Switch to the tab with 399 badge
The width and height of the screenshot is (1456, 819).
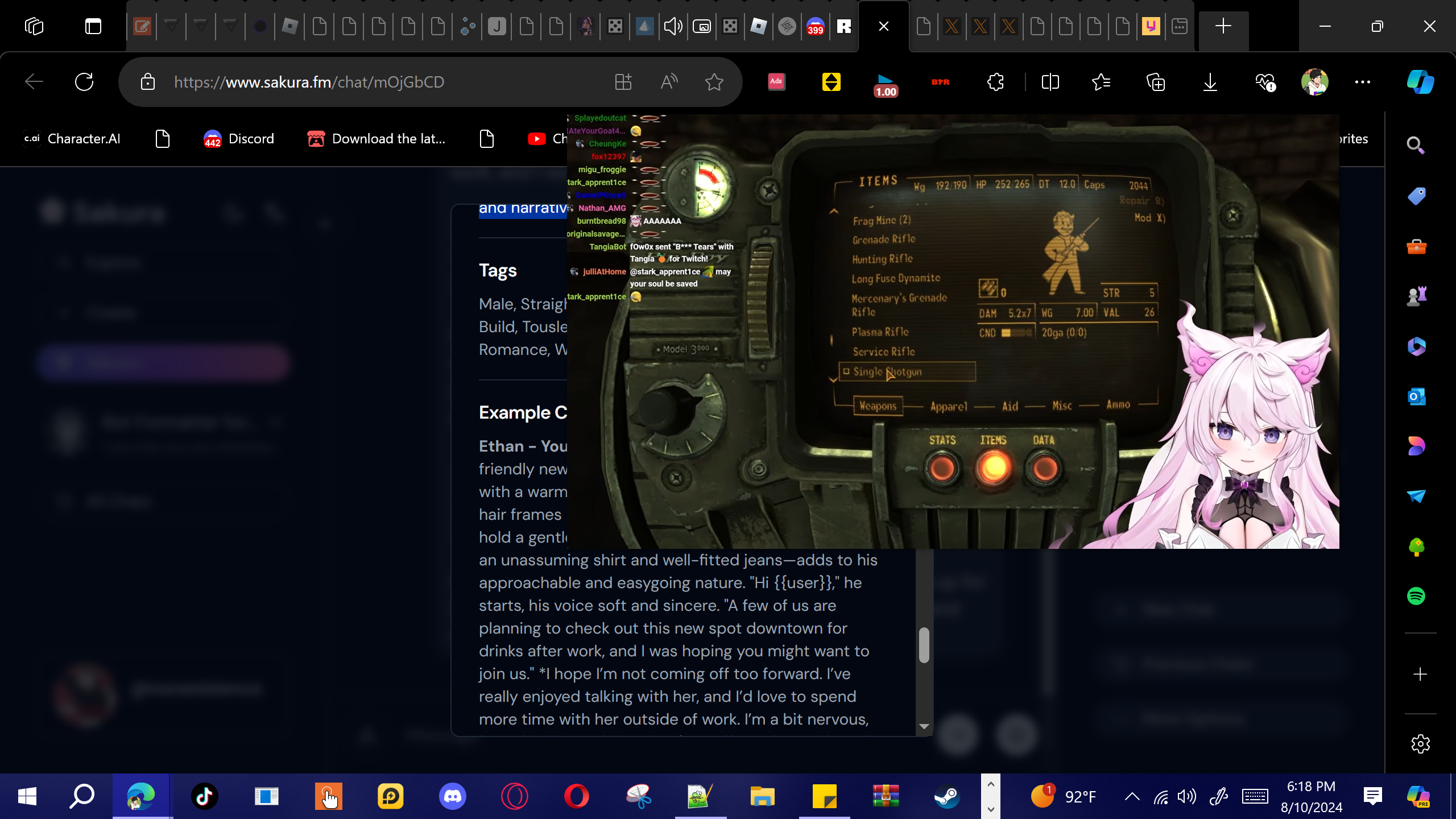click(816, 26)
